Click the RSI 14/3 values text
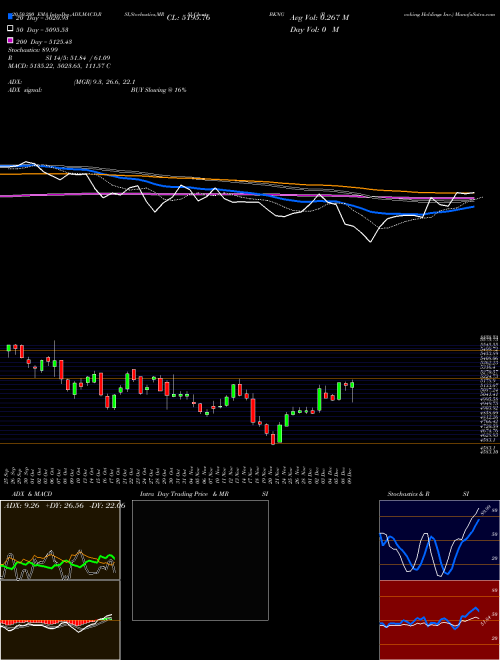Screen dimensions: 500x660 pos(78,58)
